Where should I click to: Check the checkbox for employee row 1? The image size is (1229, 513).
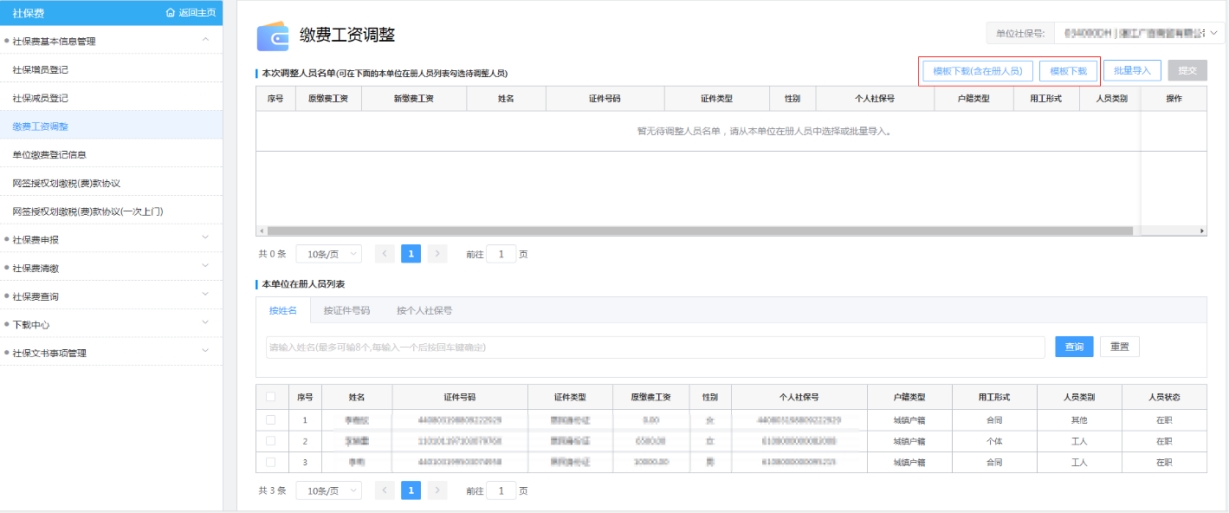point(271,420)
